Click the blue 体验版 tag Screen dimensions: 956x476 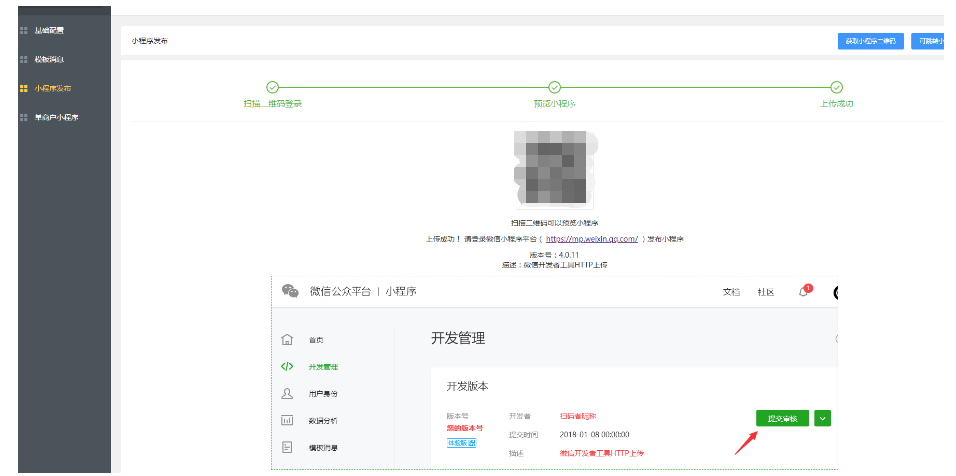point(462,442)
